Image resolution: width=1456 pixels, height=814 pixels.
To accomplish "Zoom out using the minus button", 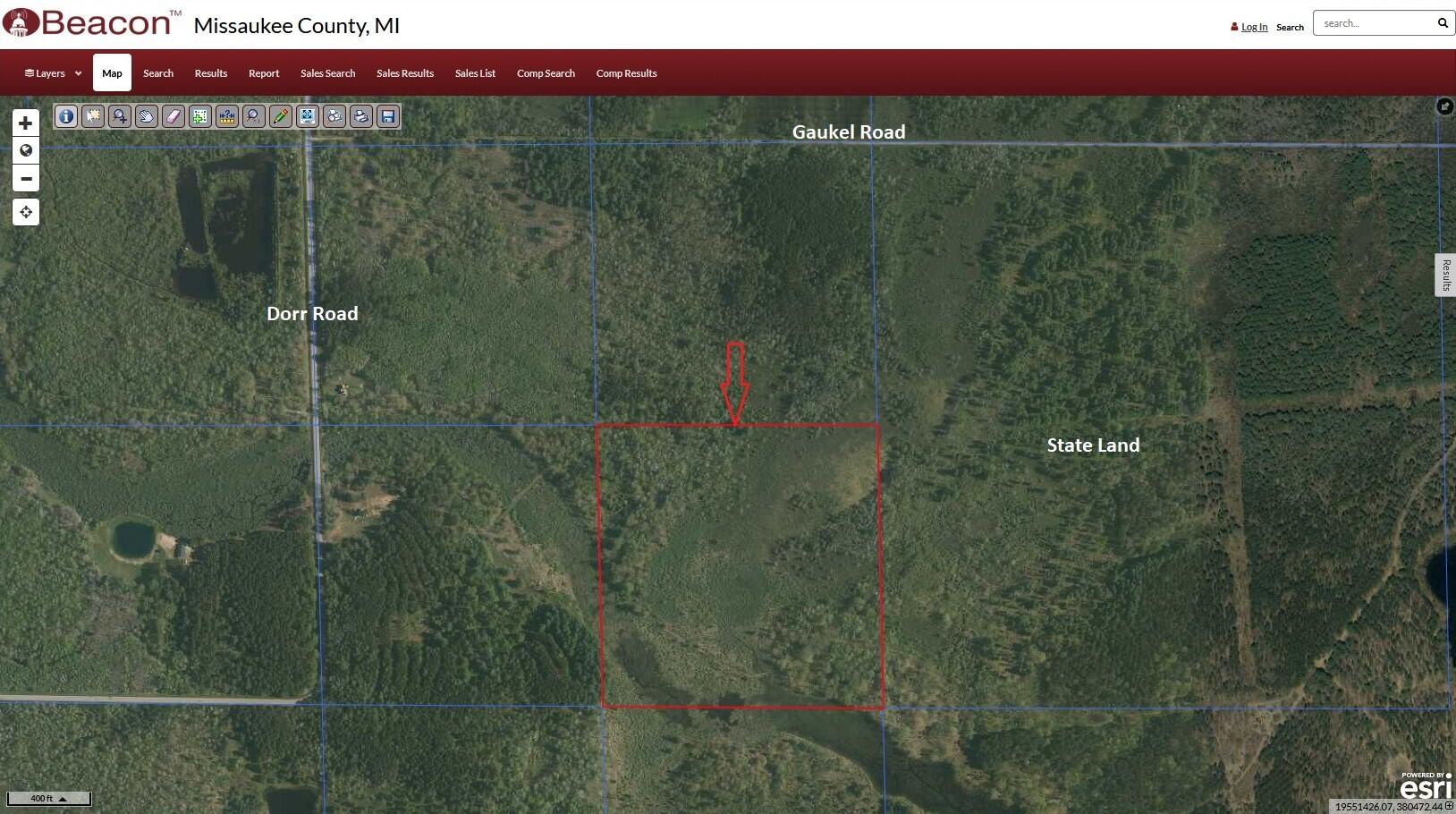I will click(26, 179).
